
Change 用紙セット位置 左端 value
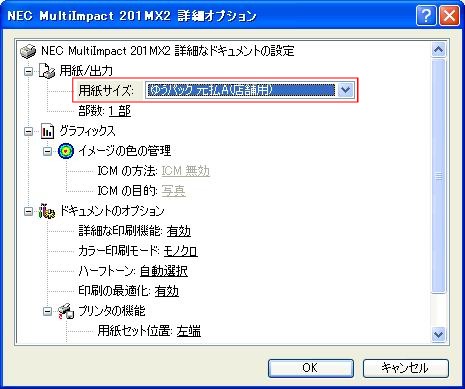pyautogui.click(x=189, y=331)
